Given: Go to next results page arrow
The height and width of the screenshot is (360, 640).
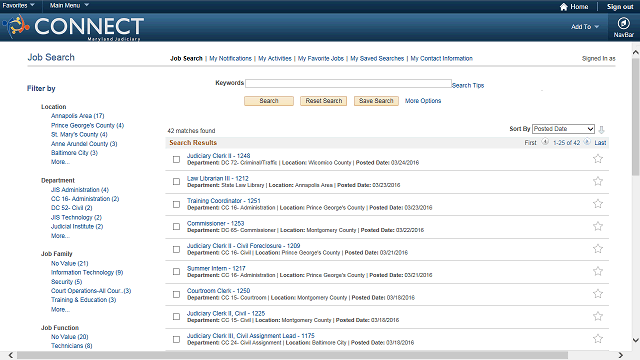Looking at the screenshot, I should pyautogui.click(x=587, y=142).
